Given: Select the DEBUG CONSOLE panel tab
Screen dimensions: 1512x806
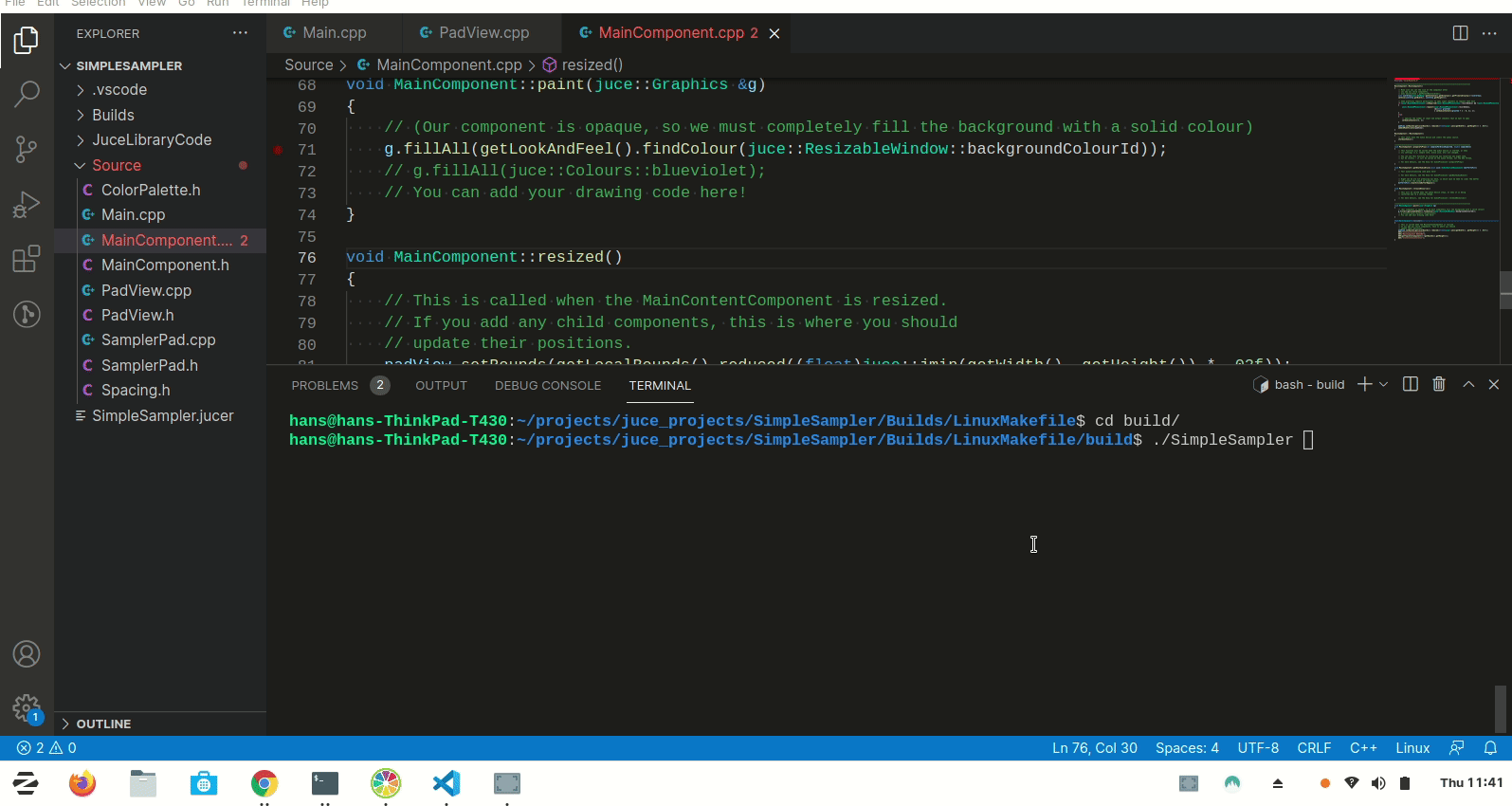Looking at the screenshot, I should tap(548, 385).
